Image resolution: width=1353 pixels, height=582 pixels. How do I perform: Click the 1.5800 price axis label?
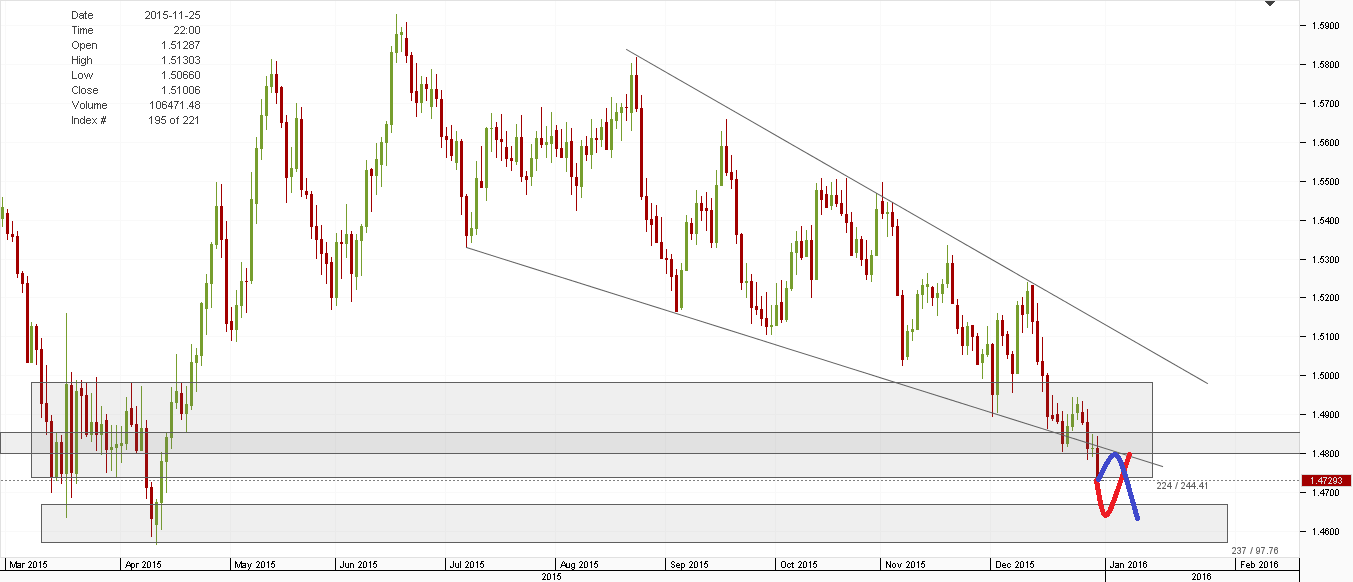click(x=1323, y=65)
